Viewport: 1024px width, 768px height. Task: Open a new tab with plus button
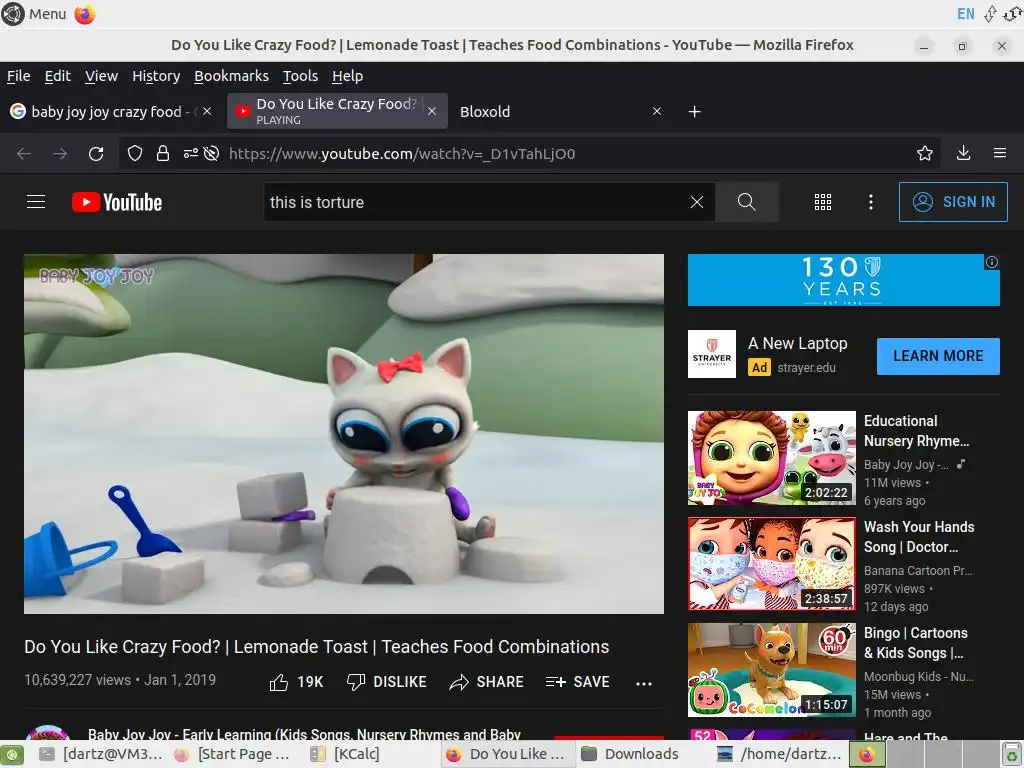(695, 112)
